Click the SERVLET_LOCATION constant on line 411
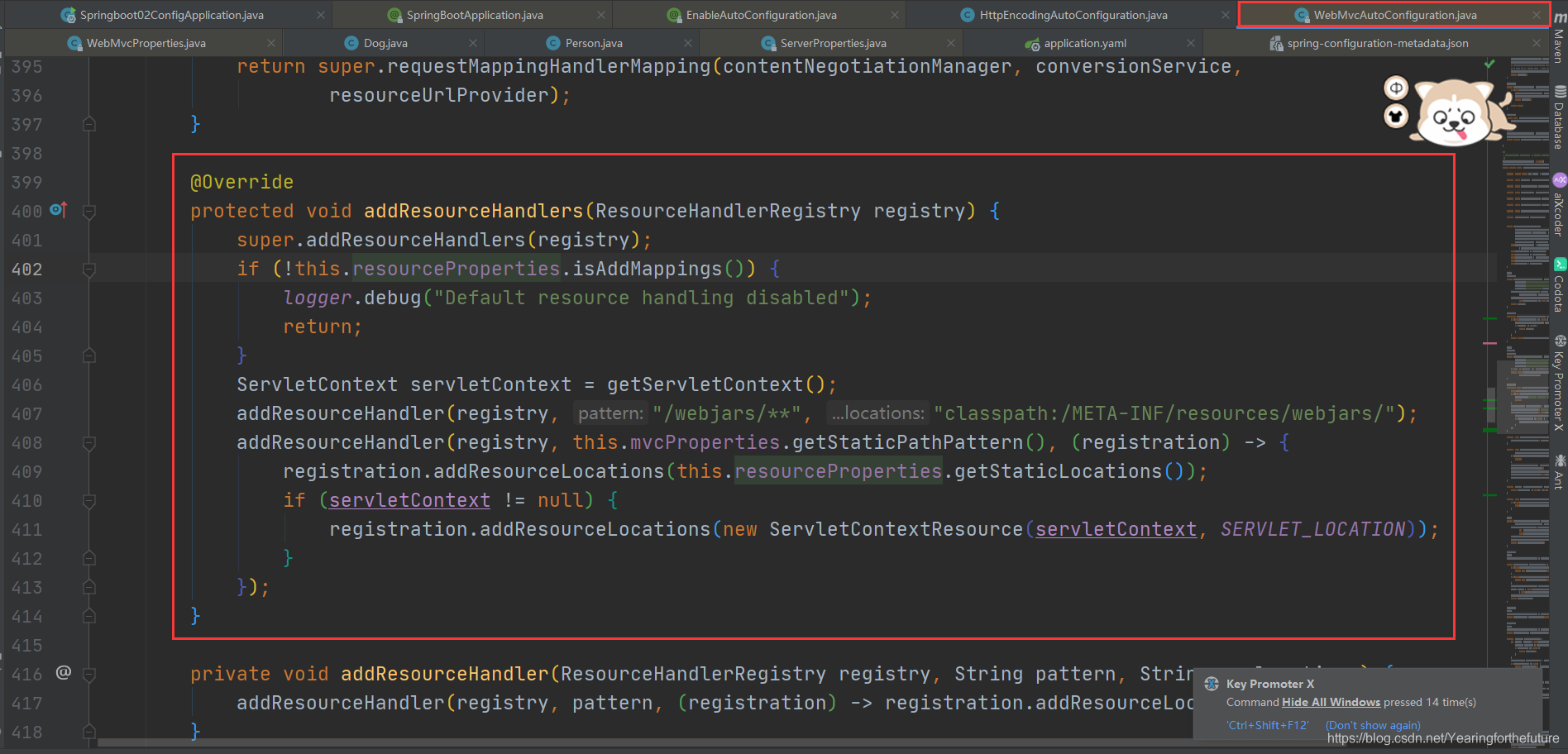 coord(1313,529)
